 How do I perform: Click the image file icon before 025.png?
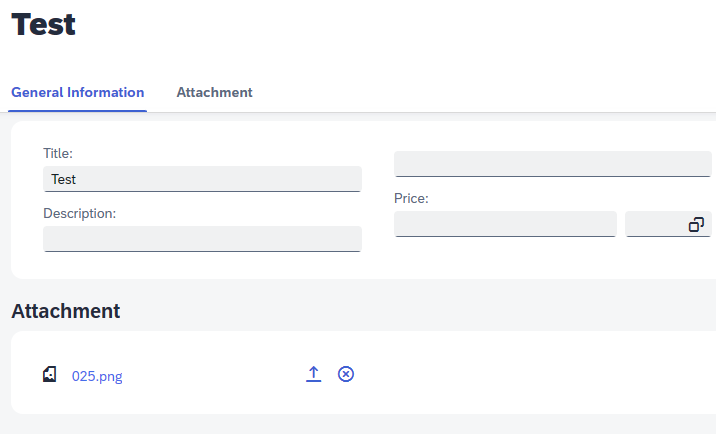[x=50, y=374]
